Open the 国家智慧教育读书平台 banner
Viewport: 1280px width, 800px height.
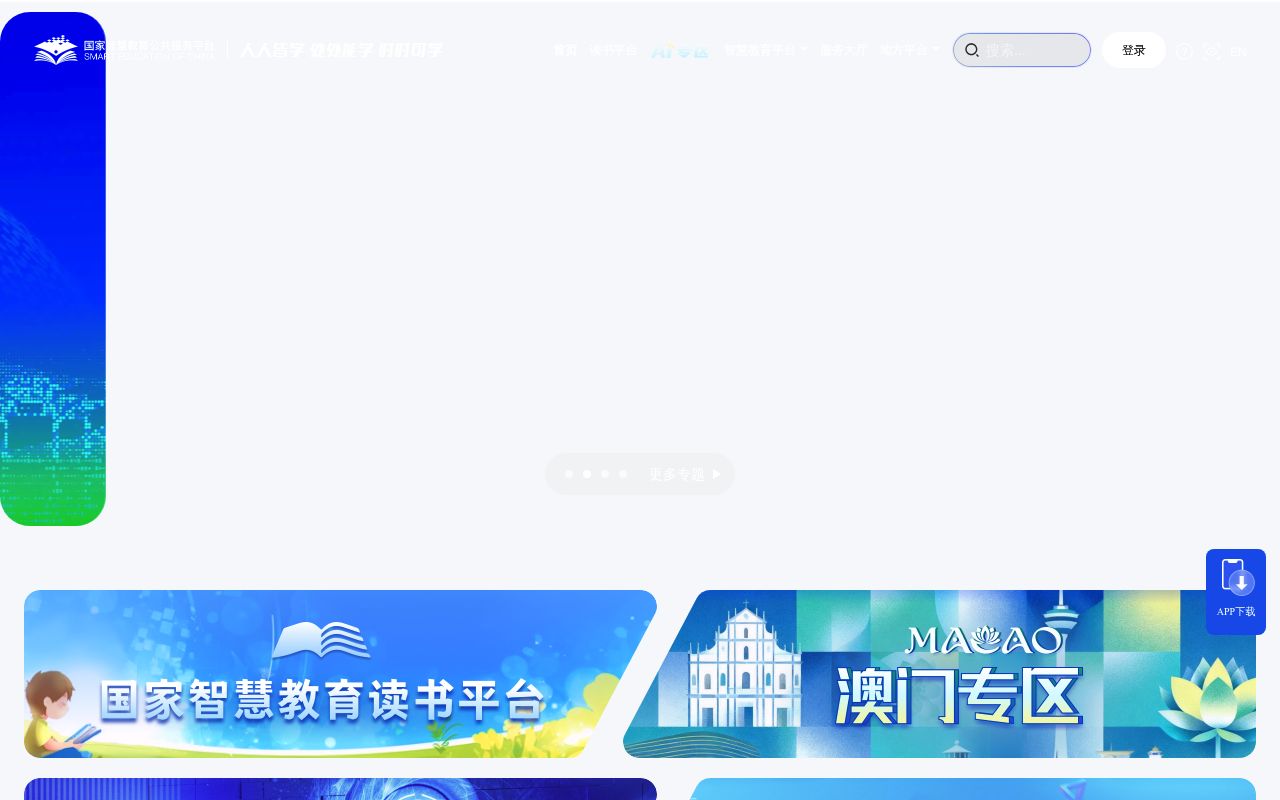[x=340, y=674]
